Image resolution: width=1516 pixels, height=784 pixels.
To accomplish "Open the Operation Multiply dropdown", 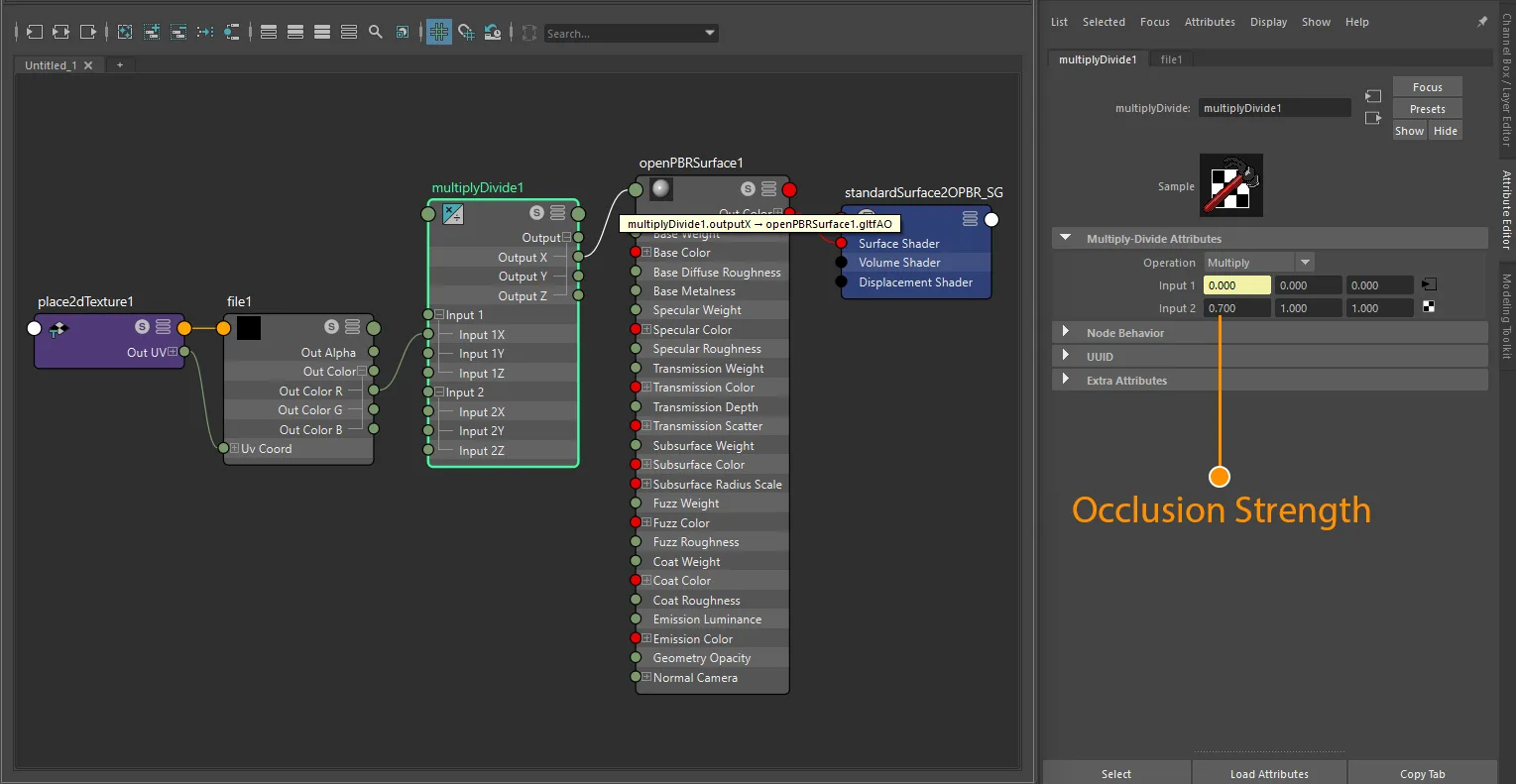I will (x=1306, y=263).
